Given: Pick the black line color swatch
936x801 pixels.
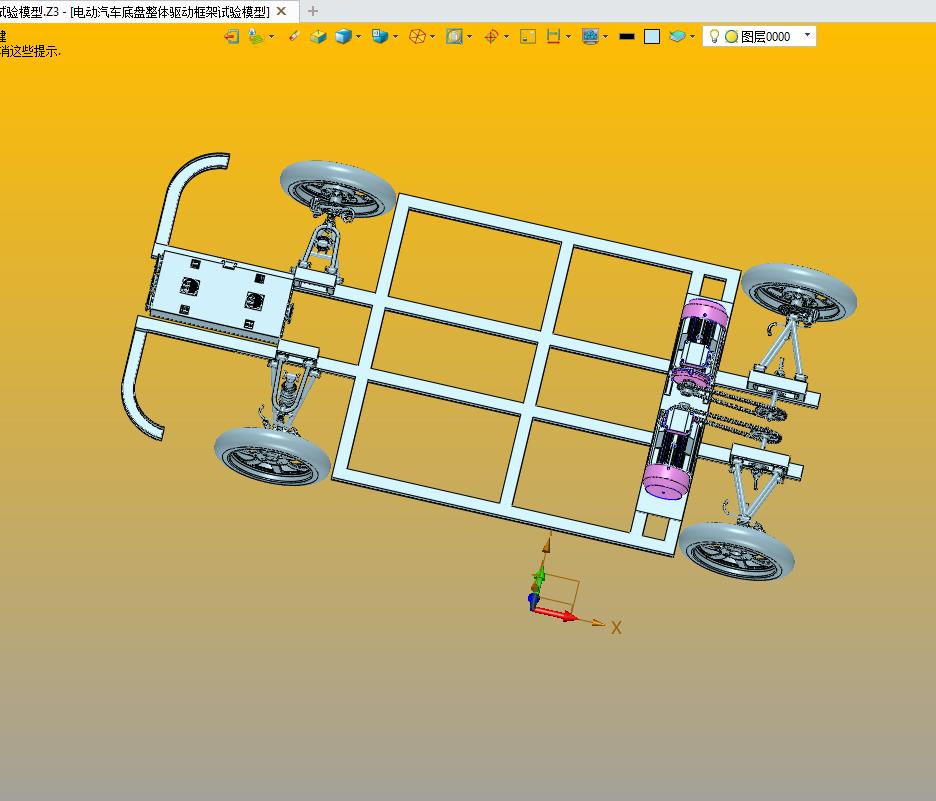Looking at the screenshot, I should (627, 36).
